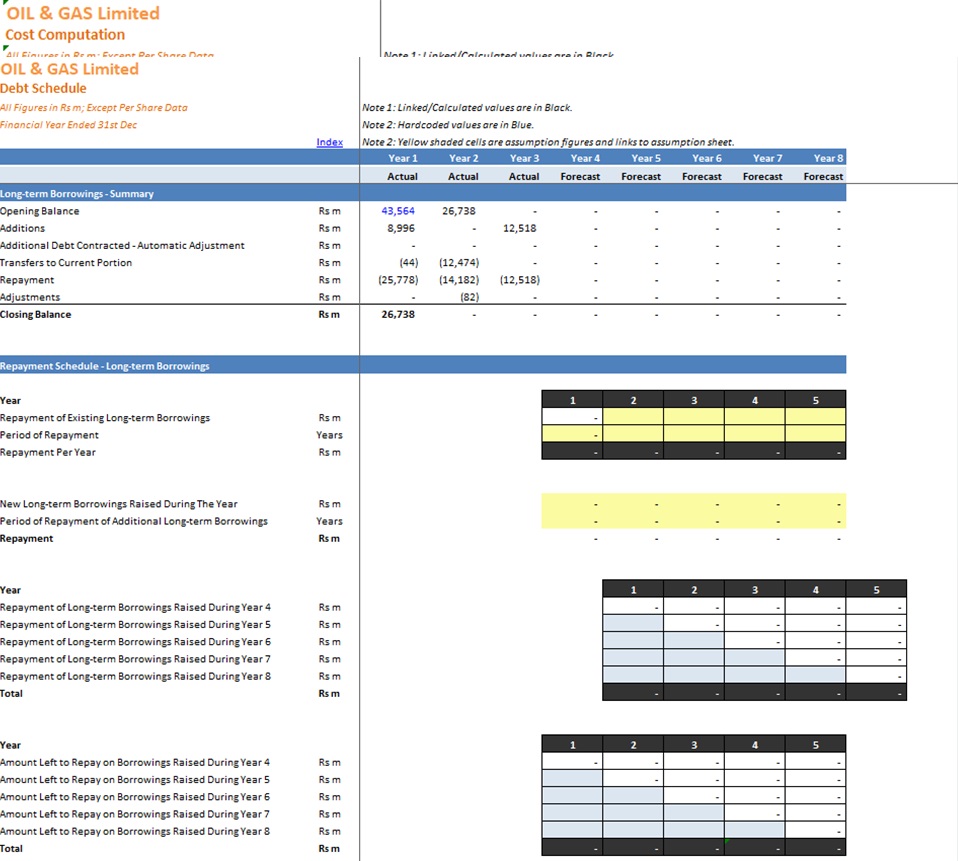Select the Forecast label under Year 5
The image size is (958, 861).
(641, 177)
